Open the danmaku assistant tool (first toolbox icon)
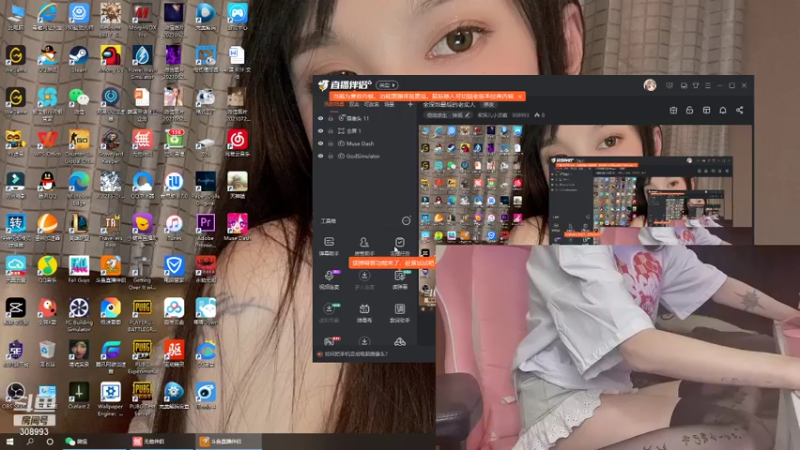800x450 pixels. (x=329, y=245)
